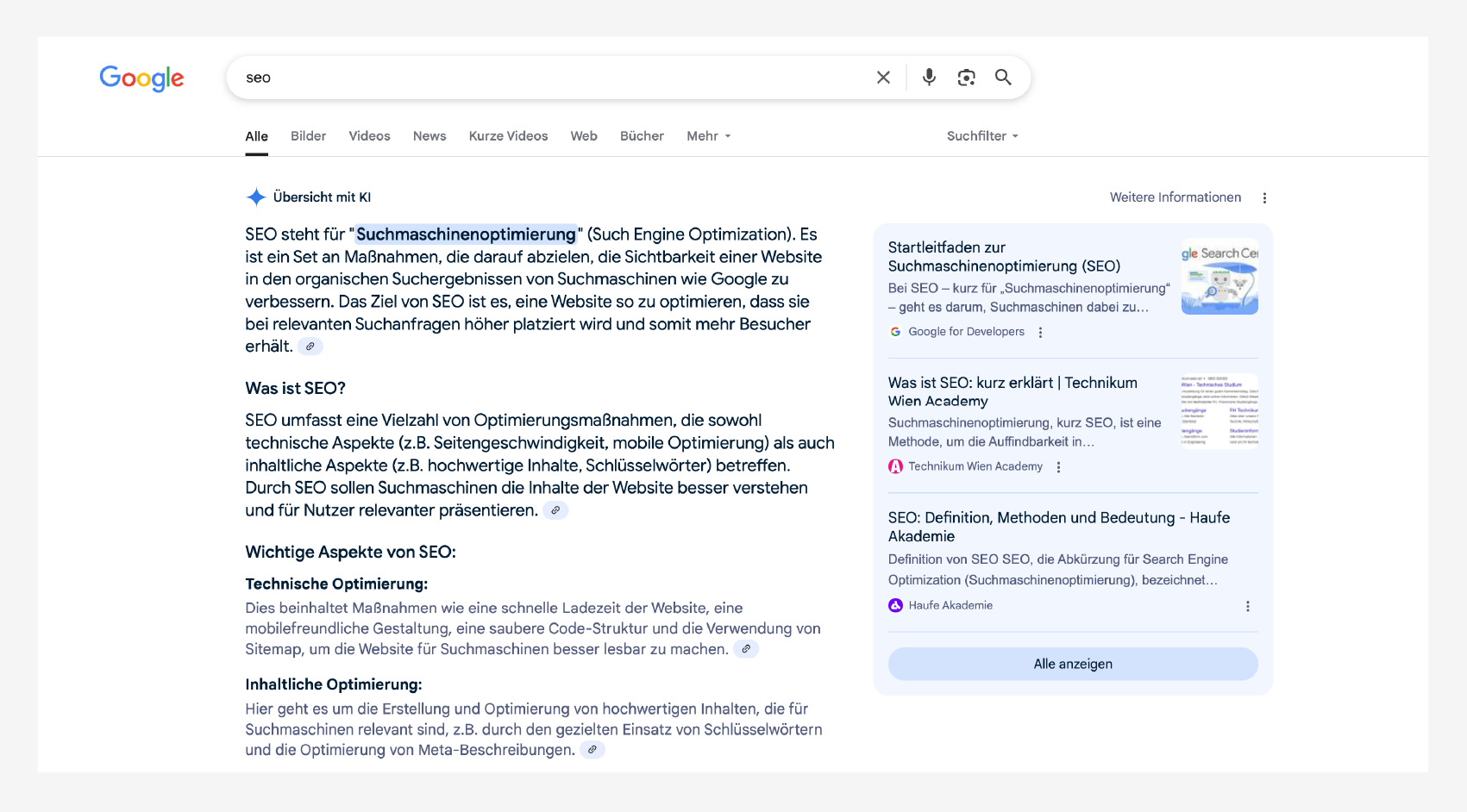Switch to the Bilder tab
Image resolution: width=1467 pixels, height=812 pixels.
(x=308, y=136)
